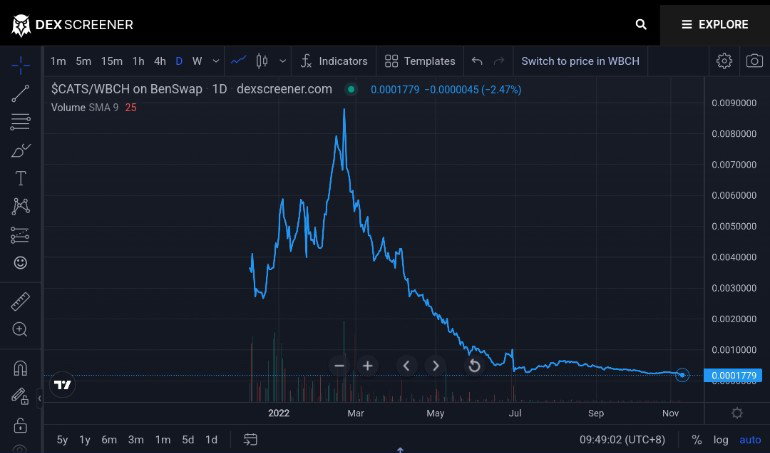Reset the chart view
This screenshot has height=453, width=770.
pos(474,366)
